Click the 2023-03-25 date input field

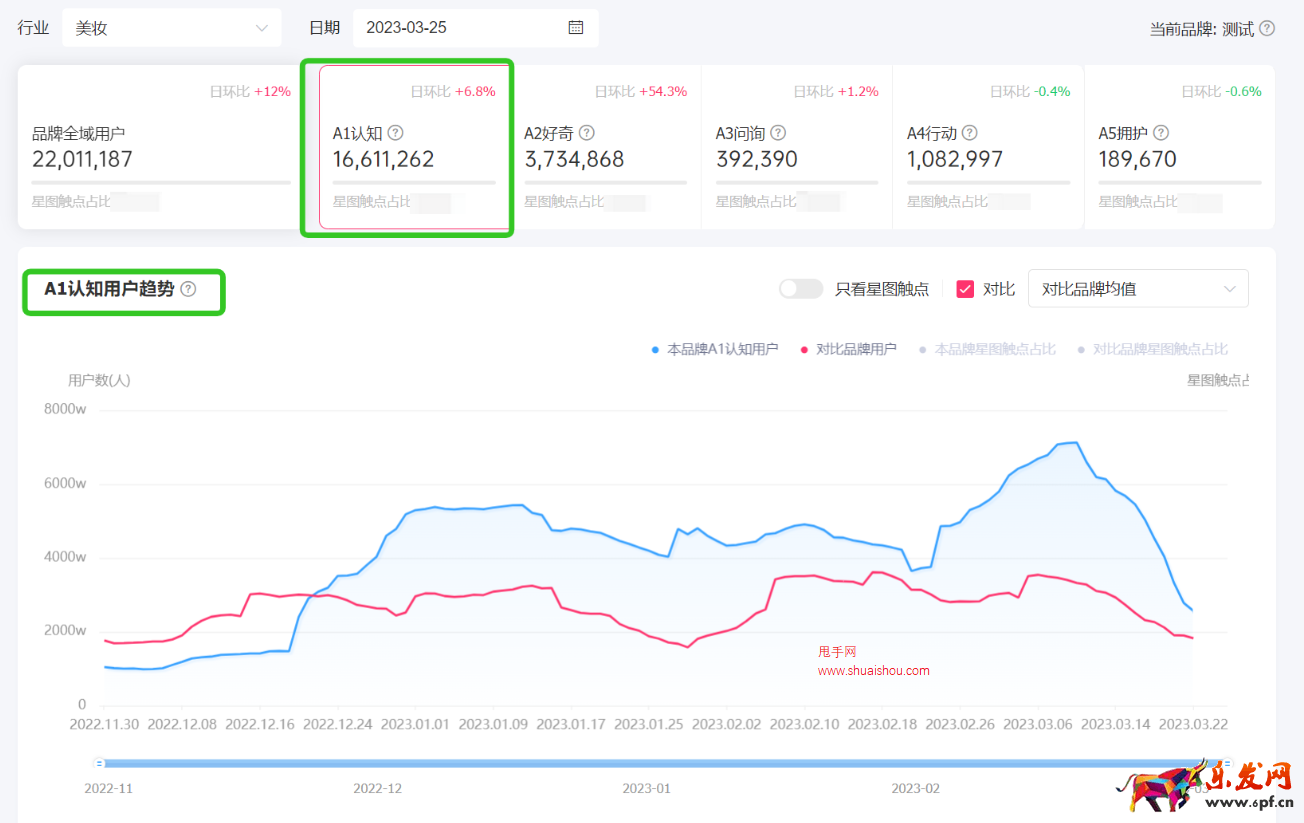(x=460, y=28)
